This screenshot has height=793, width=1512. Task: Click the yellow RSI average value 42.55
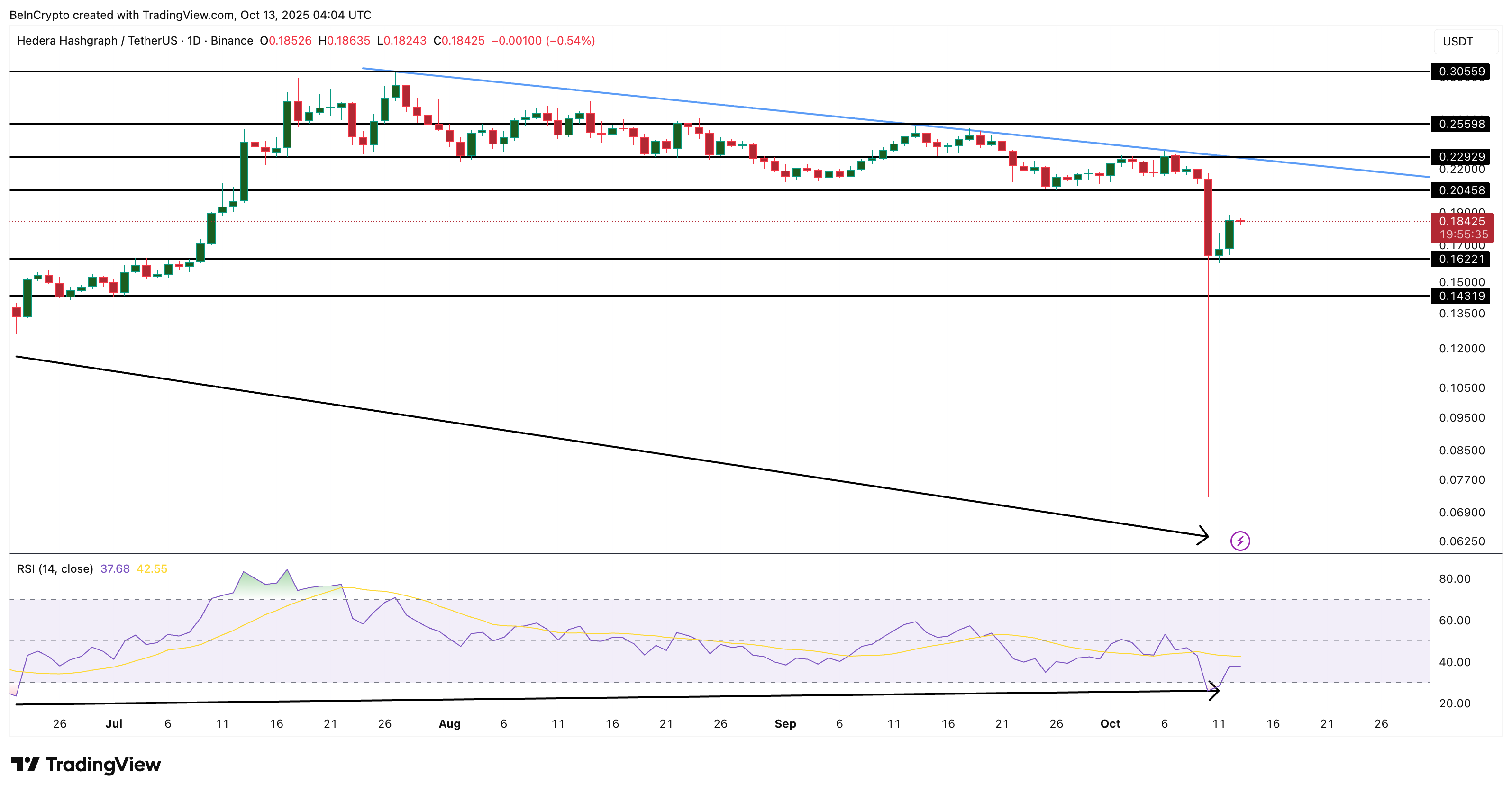(x=152, y=568)
